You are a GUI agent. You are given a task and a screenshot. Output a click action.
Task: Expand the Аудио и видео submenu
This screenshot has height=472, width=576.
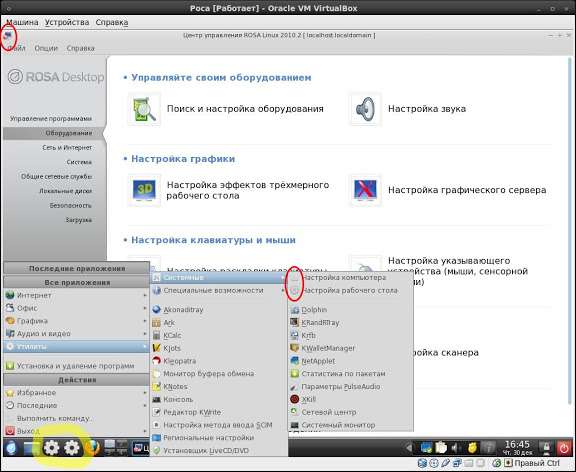click(x=76, y=334)
